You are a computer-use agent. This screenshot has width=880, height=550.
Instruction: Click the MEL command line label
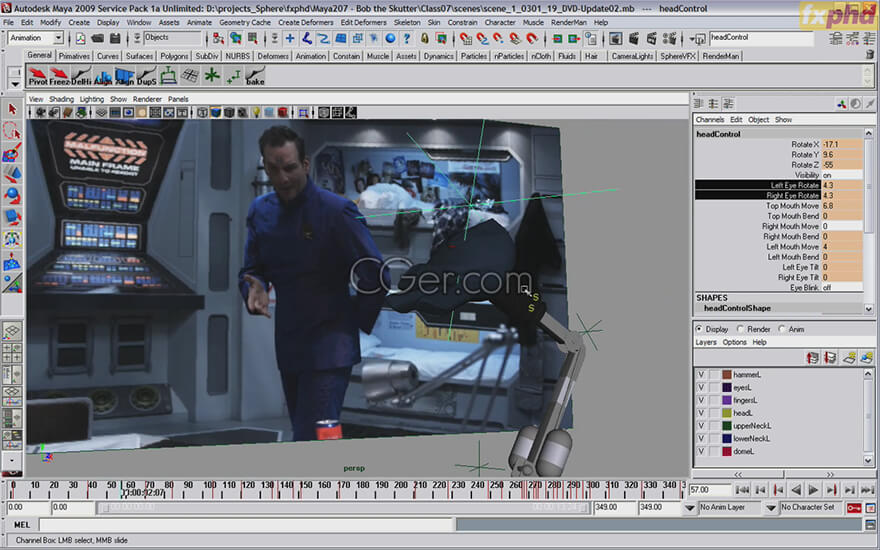tap(22, 525)
